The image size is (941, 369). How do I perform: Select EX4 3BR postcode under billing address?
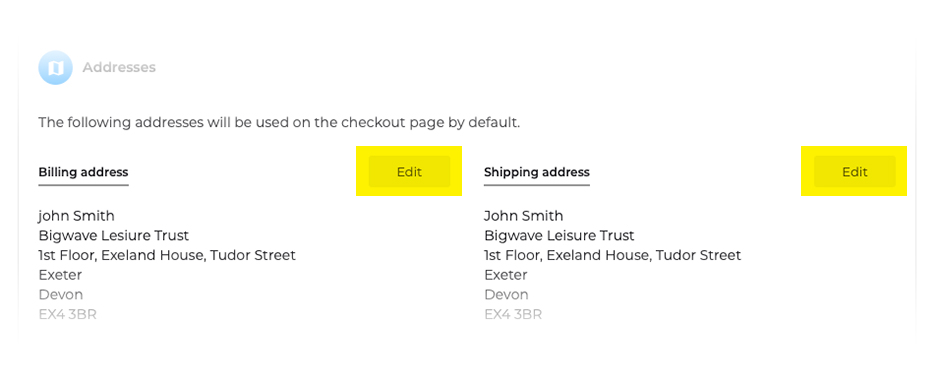click(67, 314)
